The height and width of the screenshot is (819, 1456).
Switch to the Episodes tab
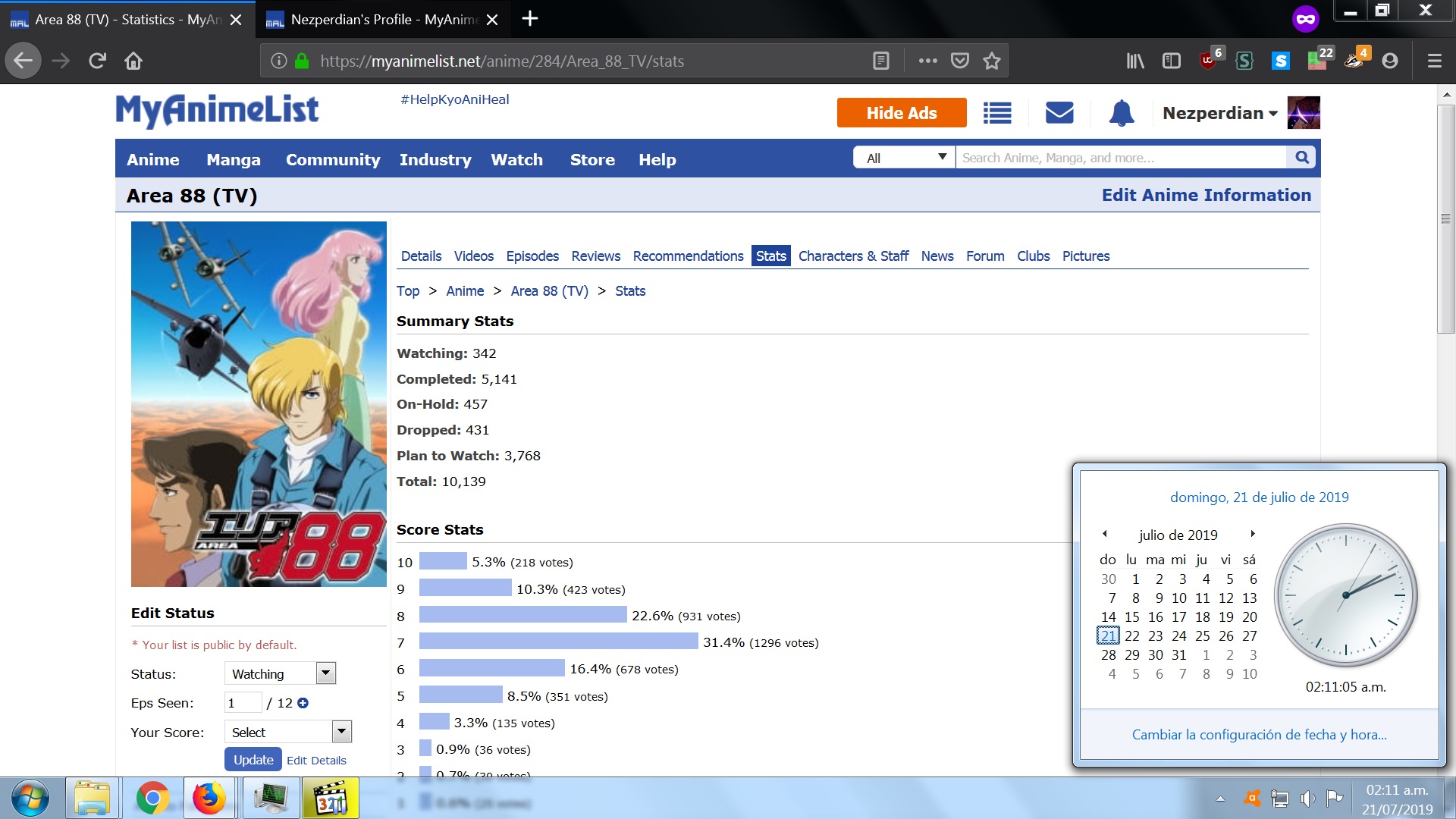point(532,256)
